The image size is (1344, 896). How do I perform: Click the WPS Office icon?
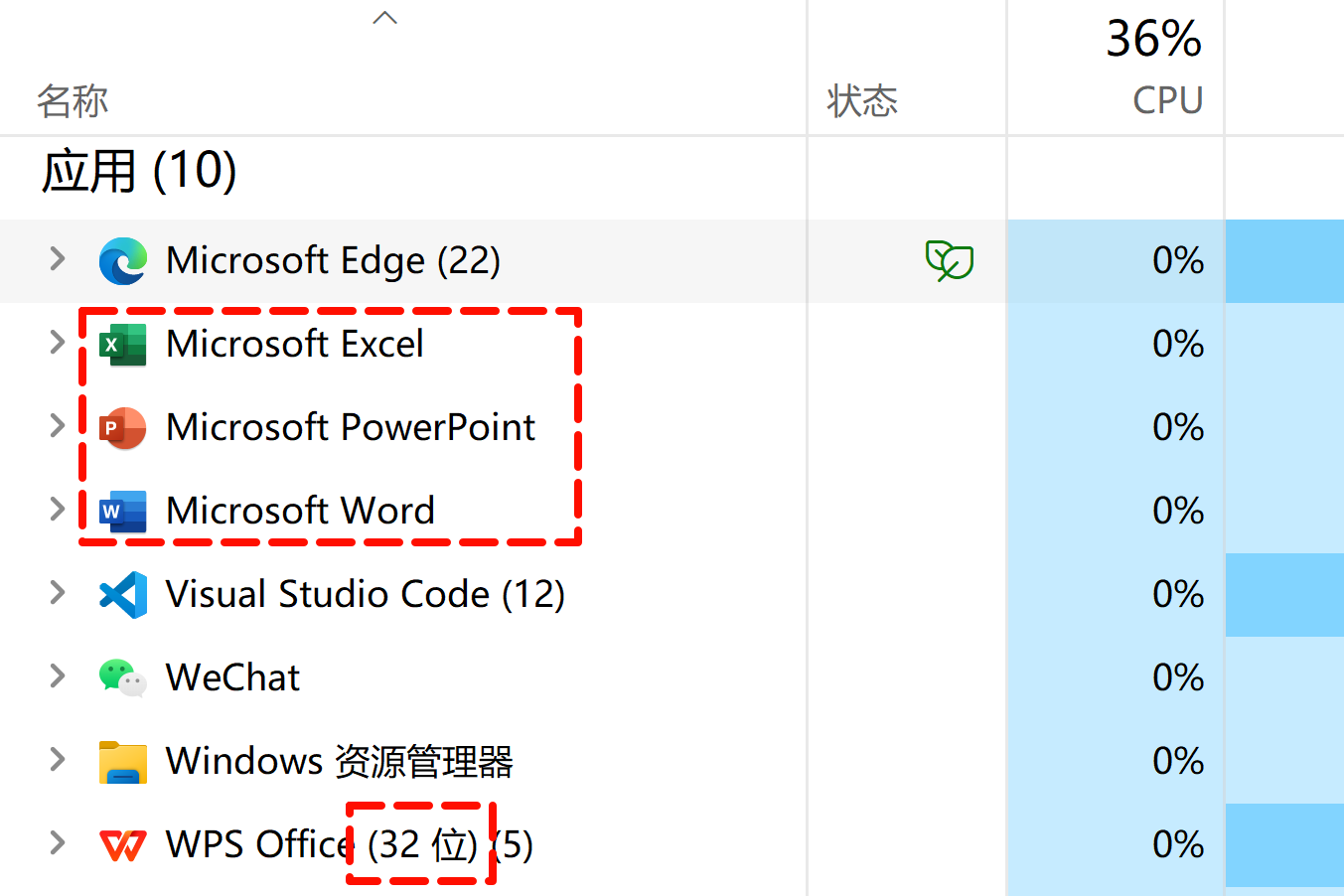click(x=123, y=845)
